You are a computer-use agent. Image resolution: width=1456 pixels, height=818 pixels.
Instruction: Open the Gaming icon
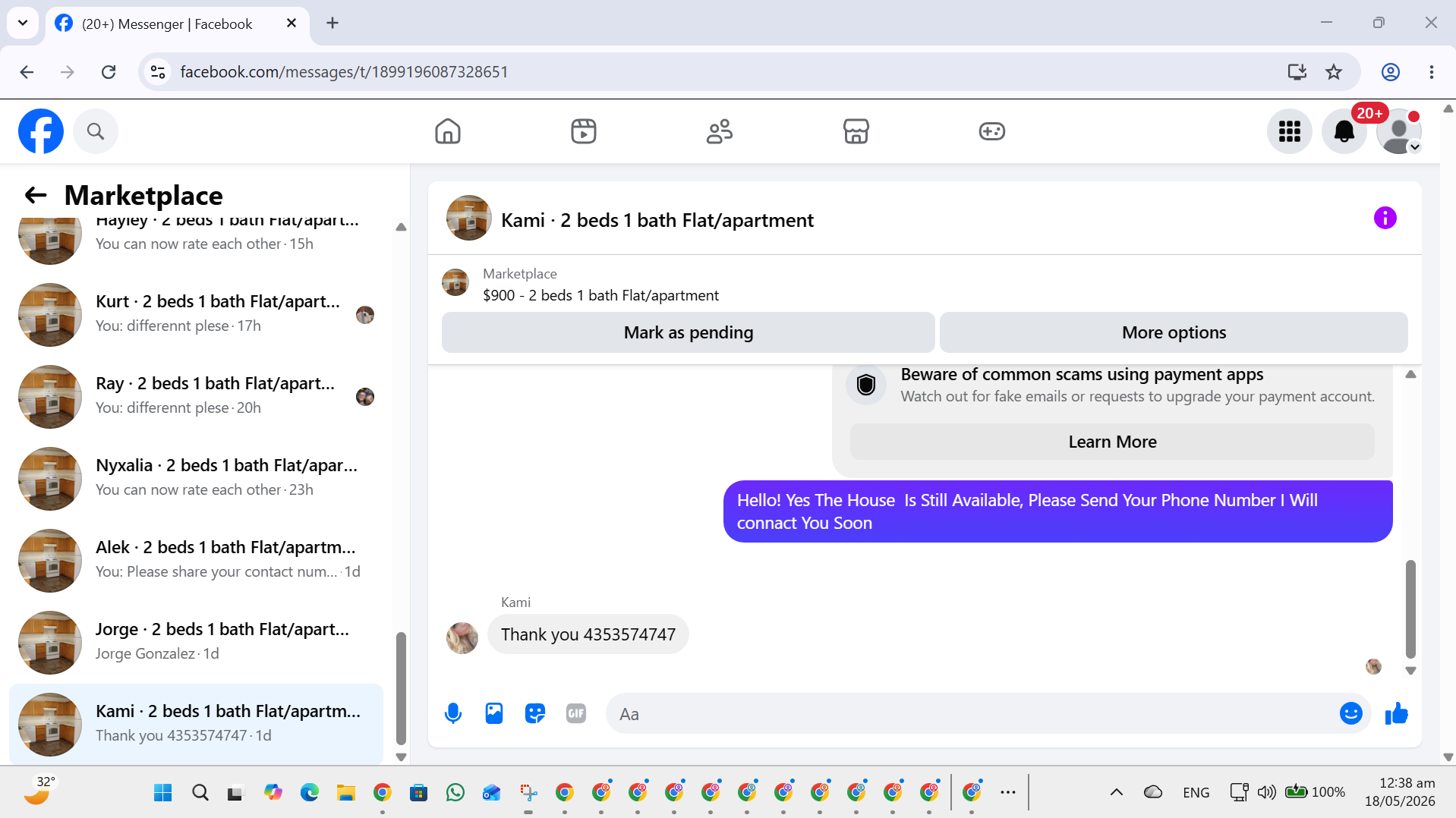point(992,131)
